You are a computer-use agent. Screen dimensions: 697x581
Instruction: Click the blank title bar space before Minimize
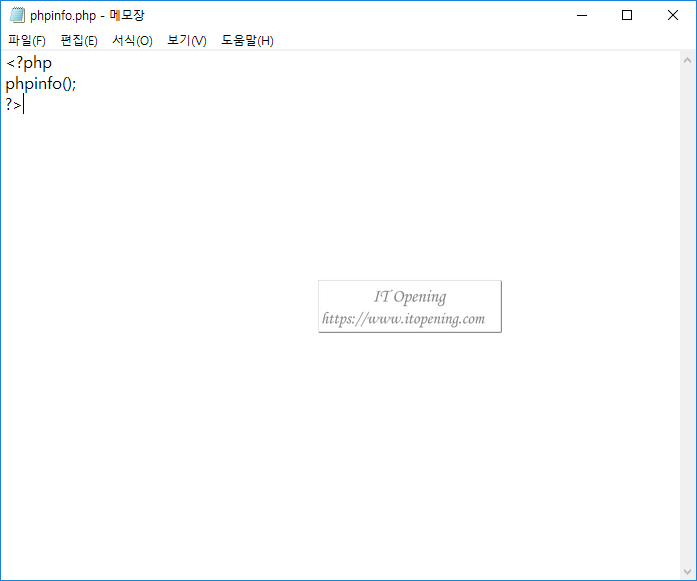[x=400, y=15]
